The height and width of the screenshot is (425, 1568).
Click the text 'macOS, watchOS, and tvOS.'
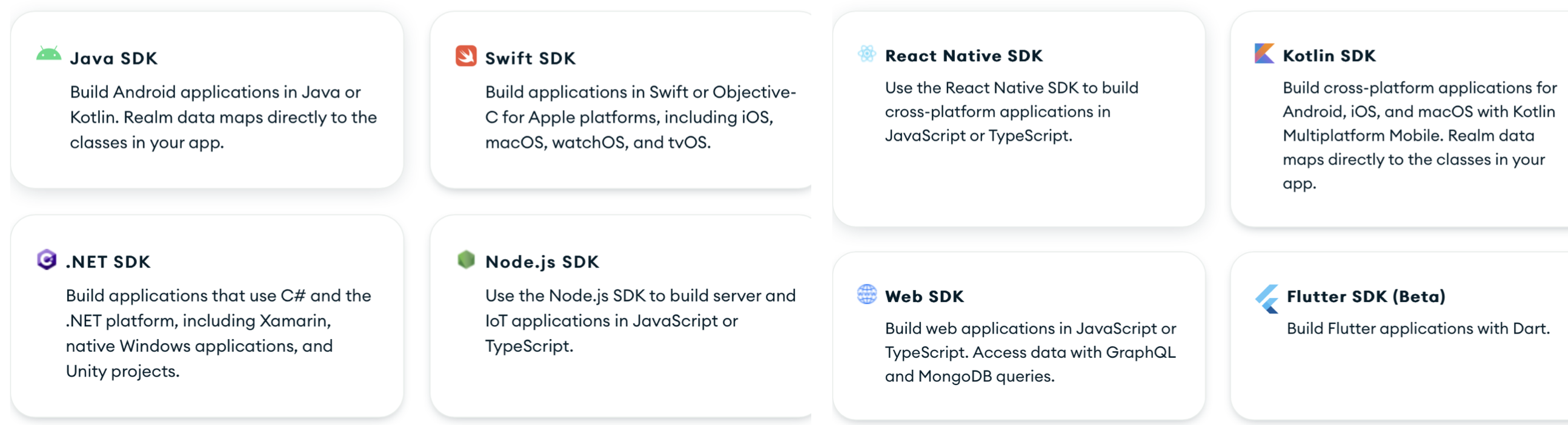point(598,142)
